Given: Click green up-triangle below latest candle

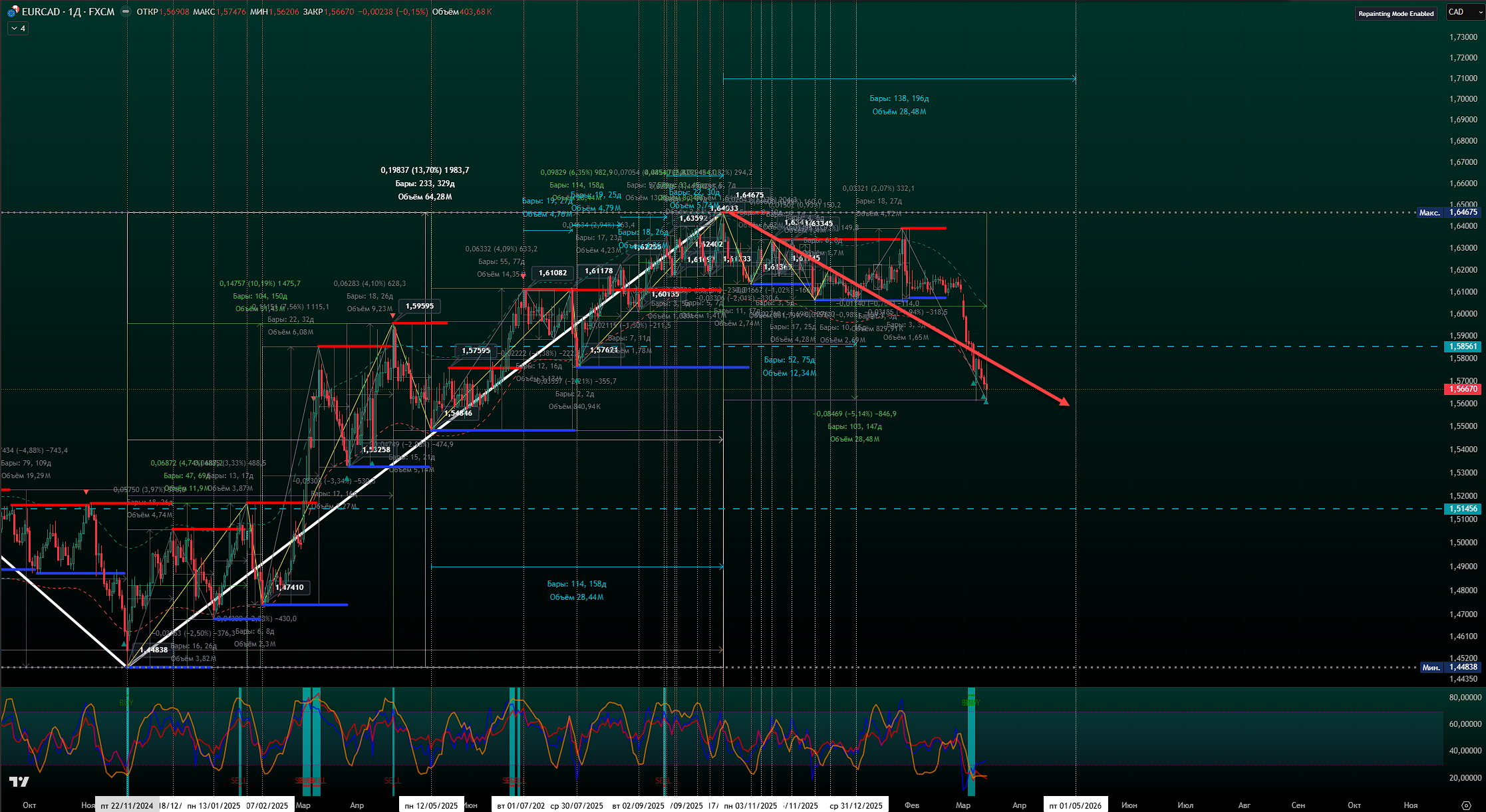Looking at the screenshot, I should (x=985, y=401).
